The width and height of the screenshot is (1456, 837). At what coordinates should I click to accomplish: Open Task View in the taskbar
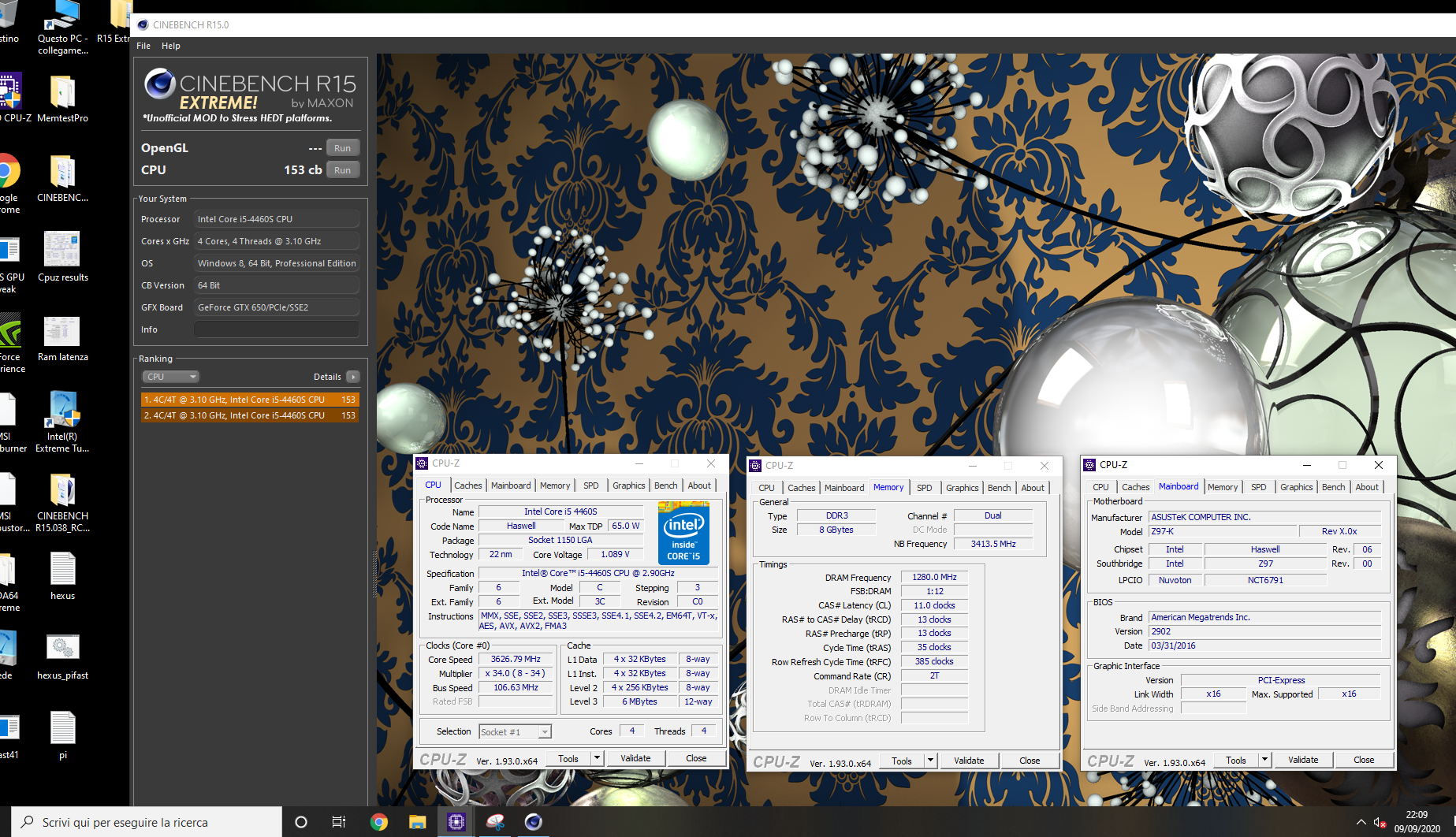point(339,822)
